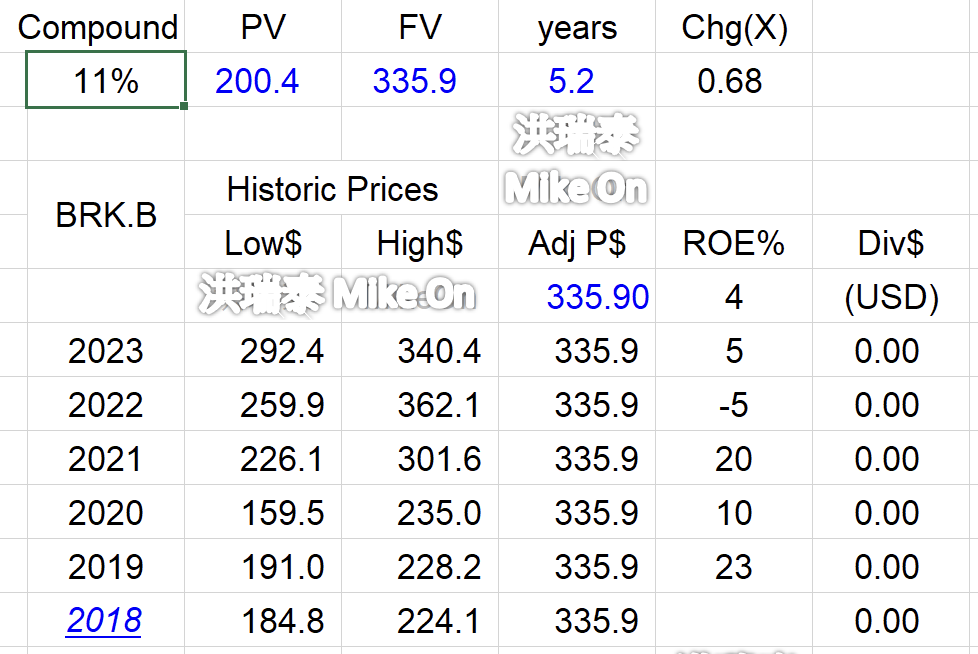The height and width of the screenshot is (654, 978).
Task: Click the fill handle of the selected cell
Action: pos(184,106)
